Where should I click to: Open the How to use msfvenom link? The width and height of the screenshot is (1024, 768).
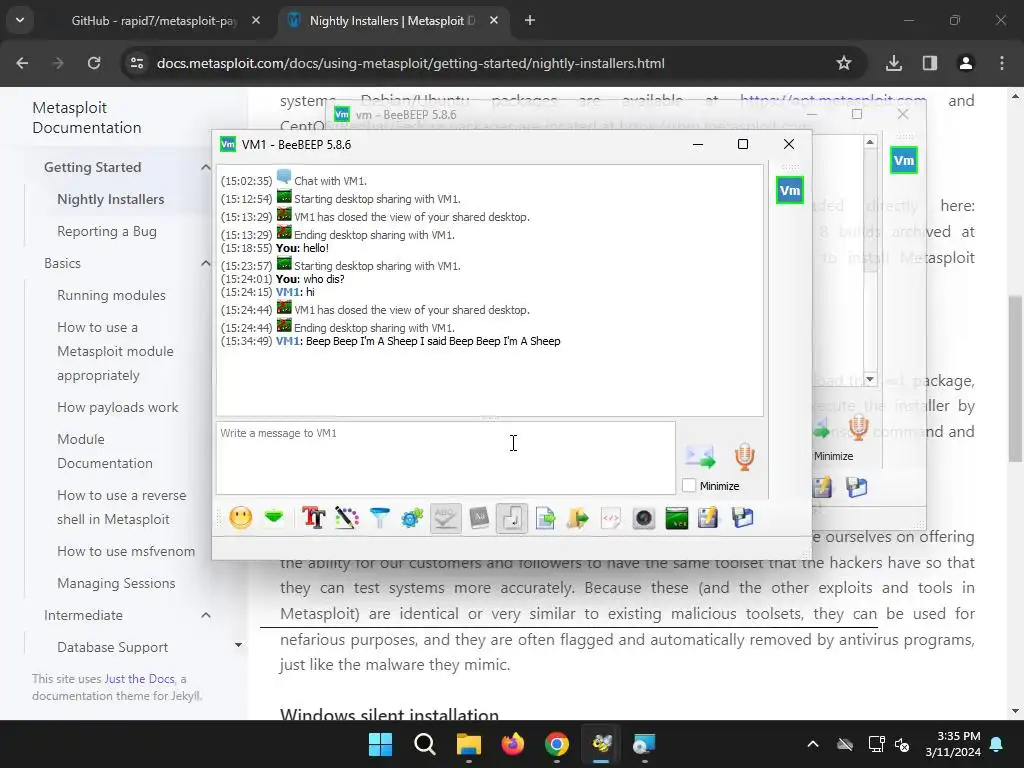[x=126, y=551]
